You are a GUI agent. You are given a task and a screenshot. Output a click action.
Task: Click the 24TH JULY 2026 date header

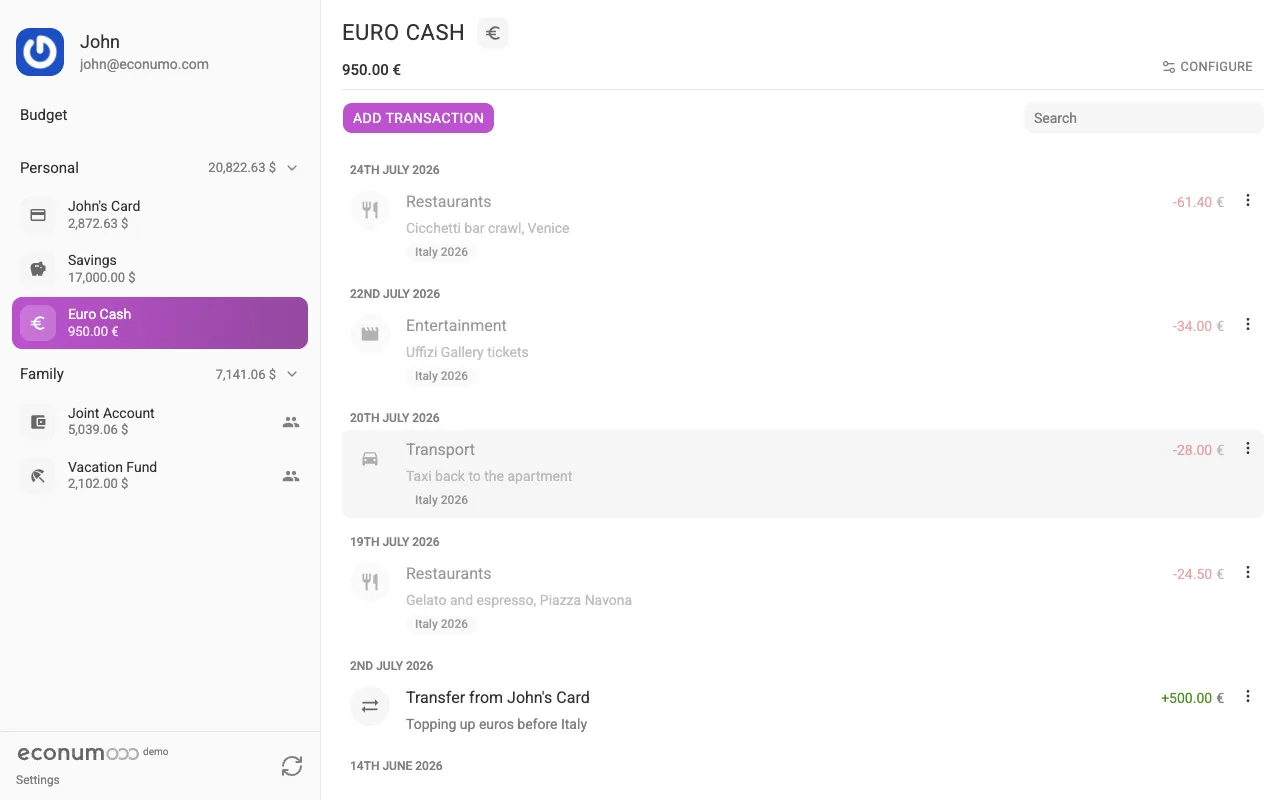[395, 170]
